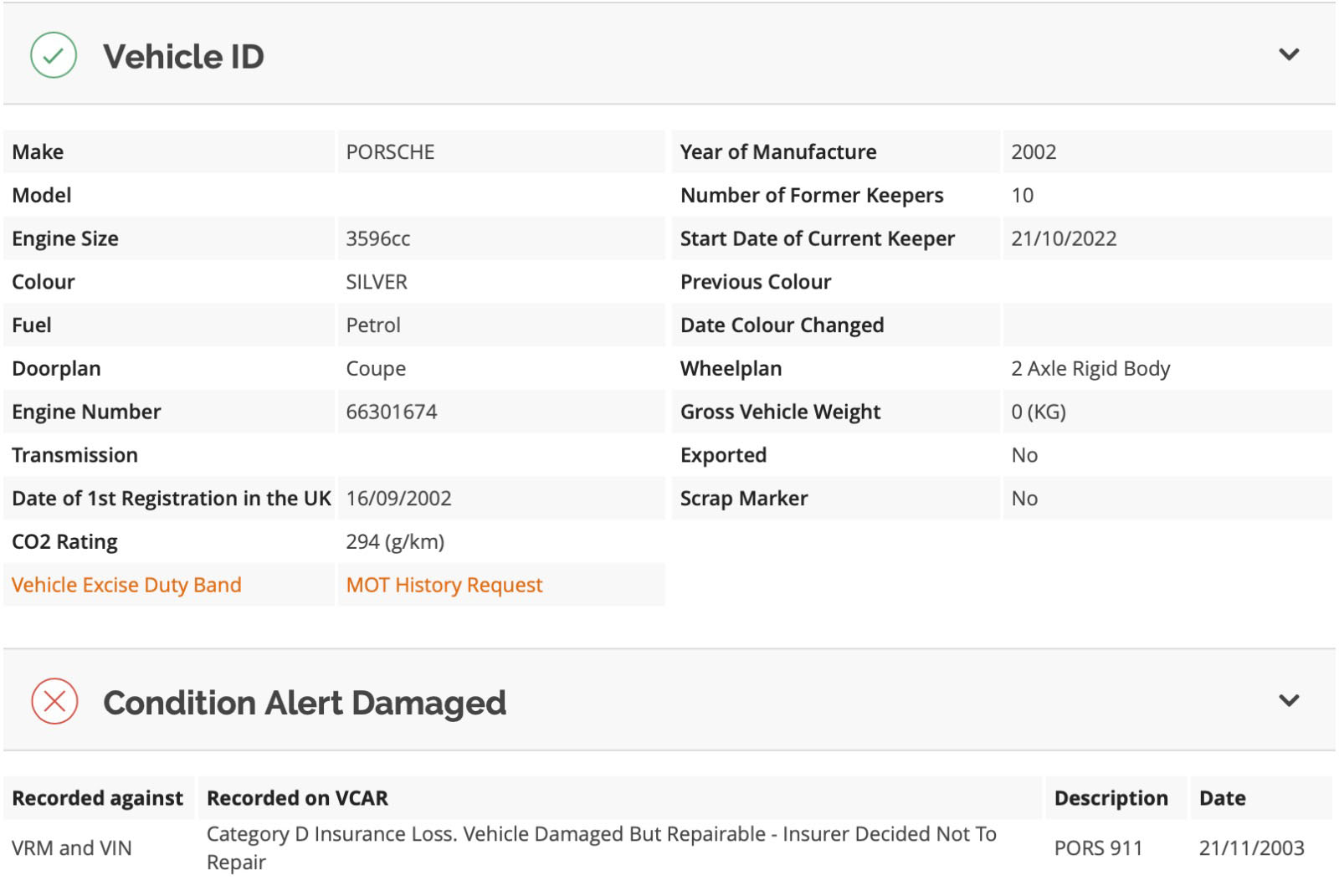This screenshot has width=1339, height=896.
Task: Select the SILVER colour value
Action: (x=377, y=282)
